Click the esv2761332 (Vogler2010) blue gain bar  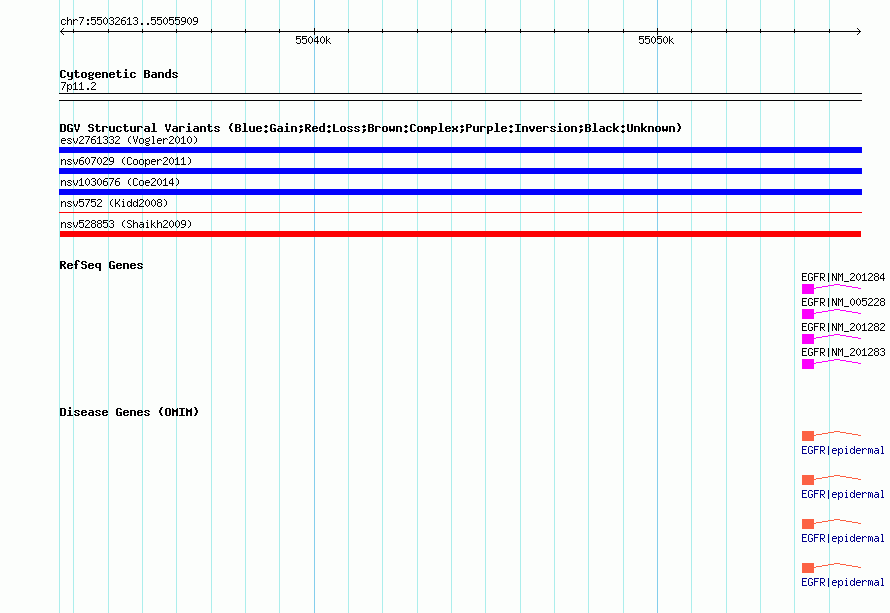coord(460,150)
